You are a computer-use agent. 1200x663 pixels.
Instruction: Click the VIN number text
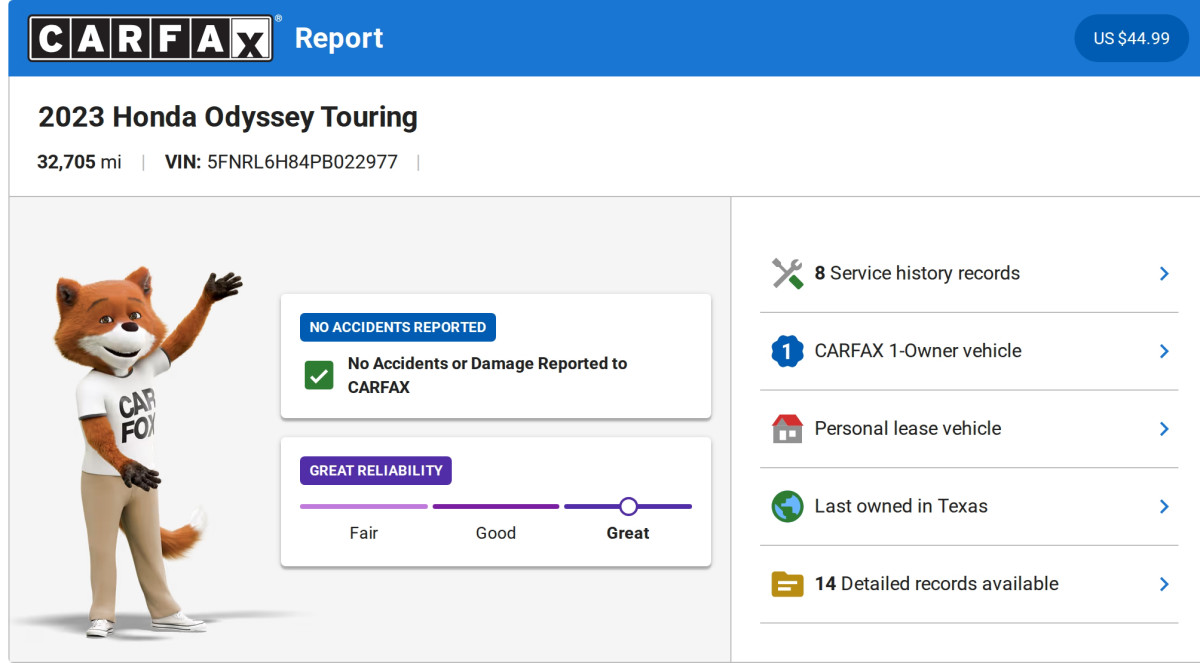pyautogui.click(x=302, y=162)
